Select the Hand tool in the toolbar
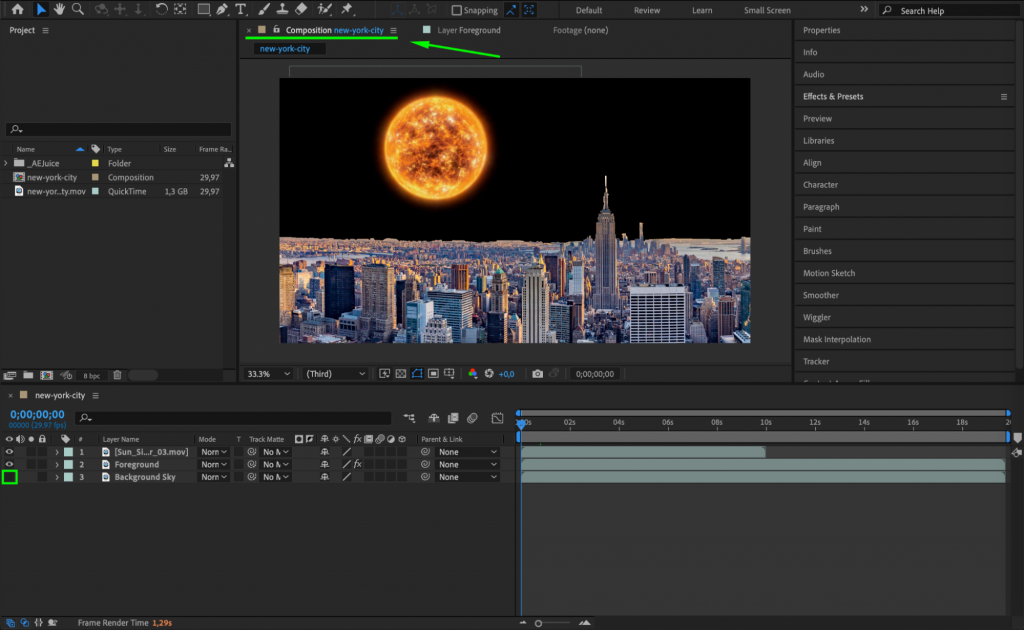Screen dimensions: 1024x630 point(59,10)
